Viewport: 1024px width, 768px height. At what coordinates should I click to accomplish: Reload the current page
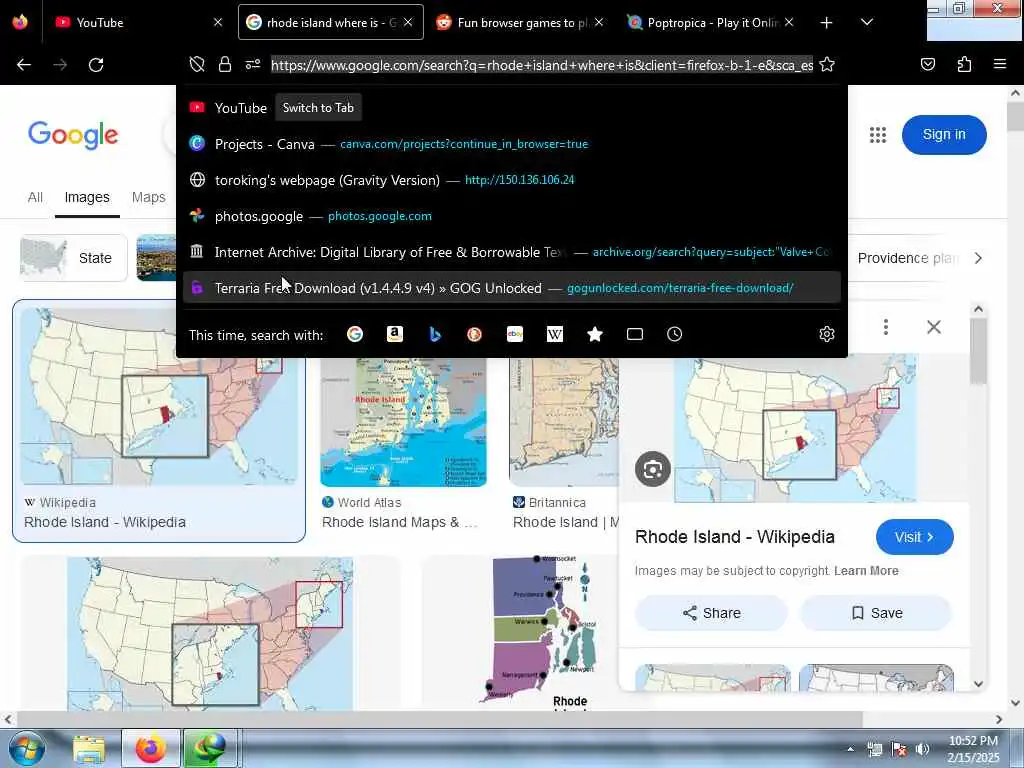[96, 65]
